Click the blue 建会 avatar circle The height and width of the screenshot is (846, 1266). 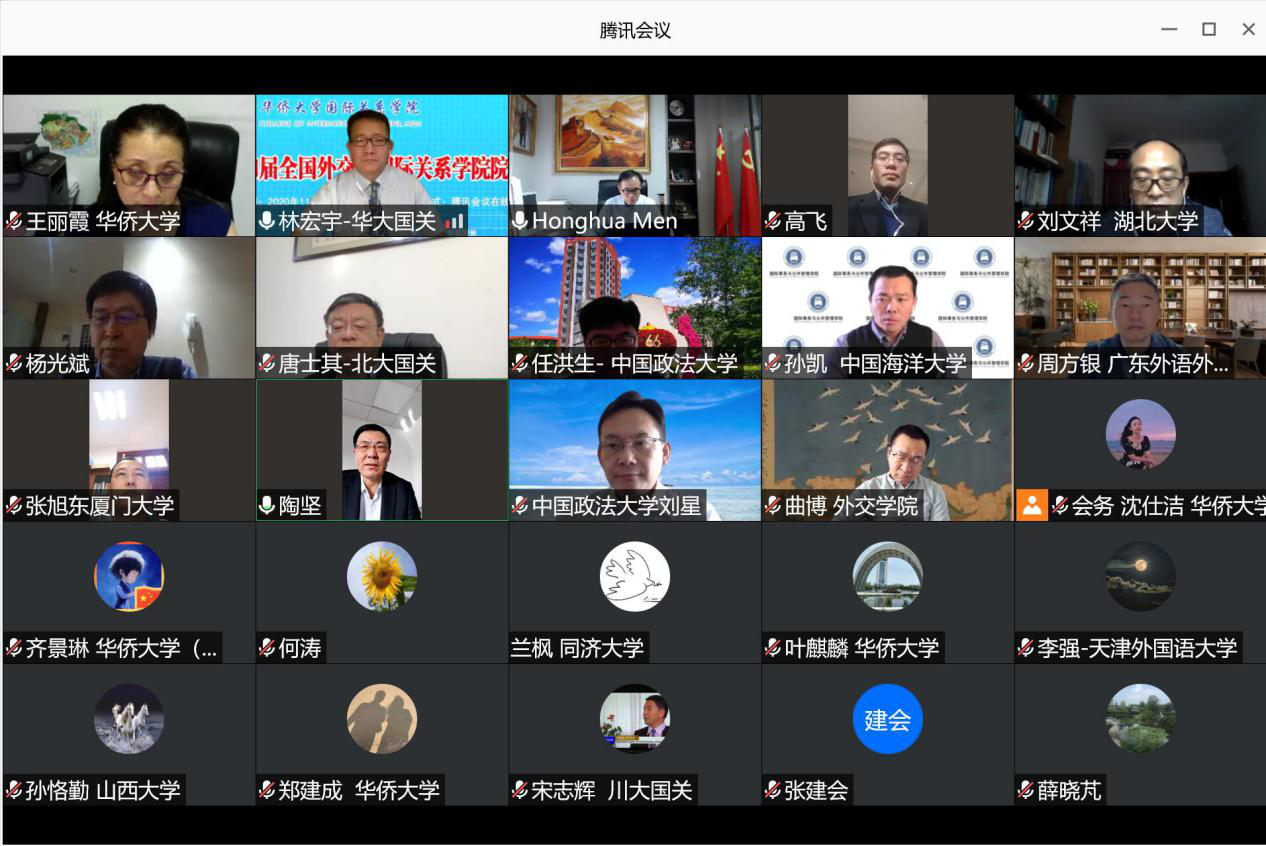click(888, 719)
